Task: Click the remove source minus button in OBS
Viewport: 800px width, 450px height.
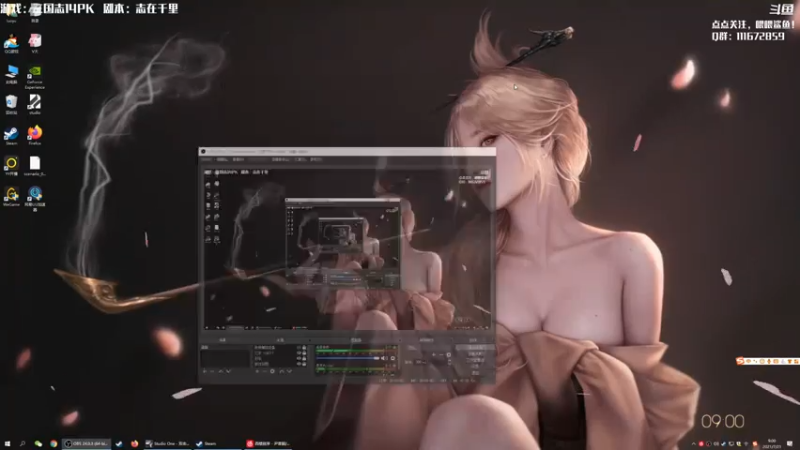Action: (264, 371)
